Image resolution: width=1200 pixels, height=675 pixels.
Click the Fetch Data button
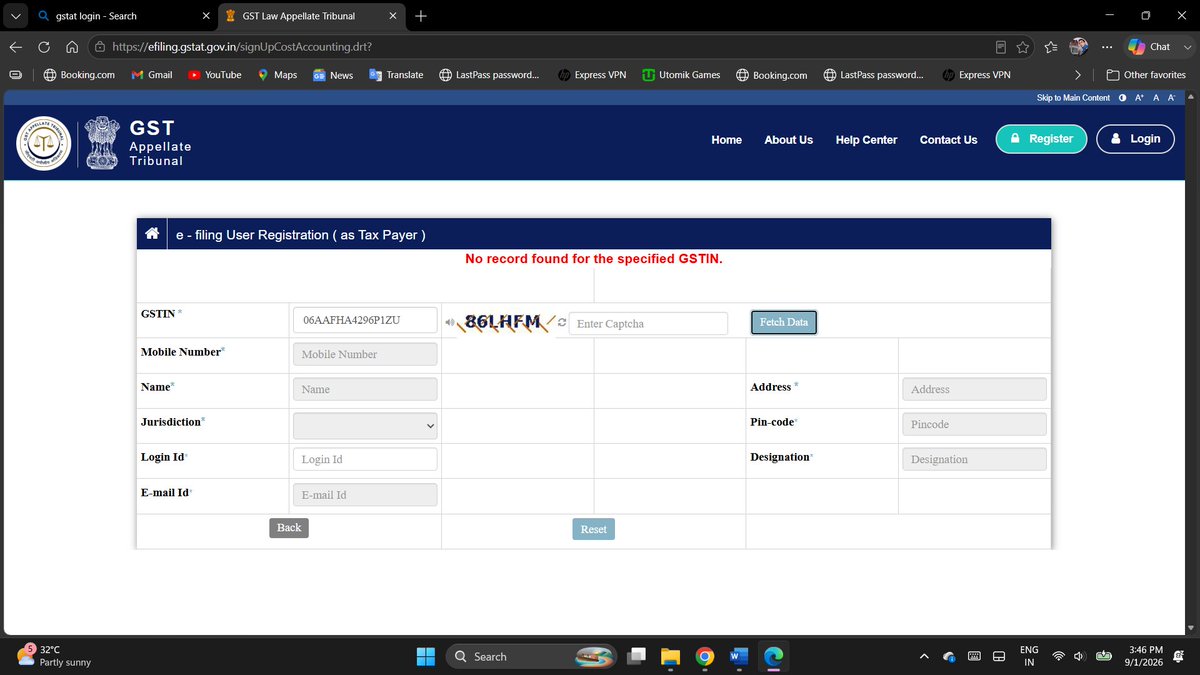(784, 322)
